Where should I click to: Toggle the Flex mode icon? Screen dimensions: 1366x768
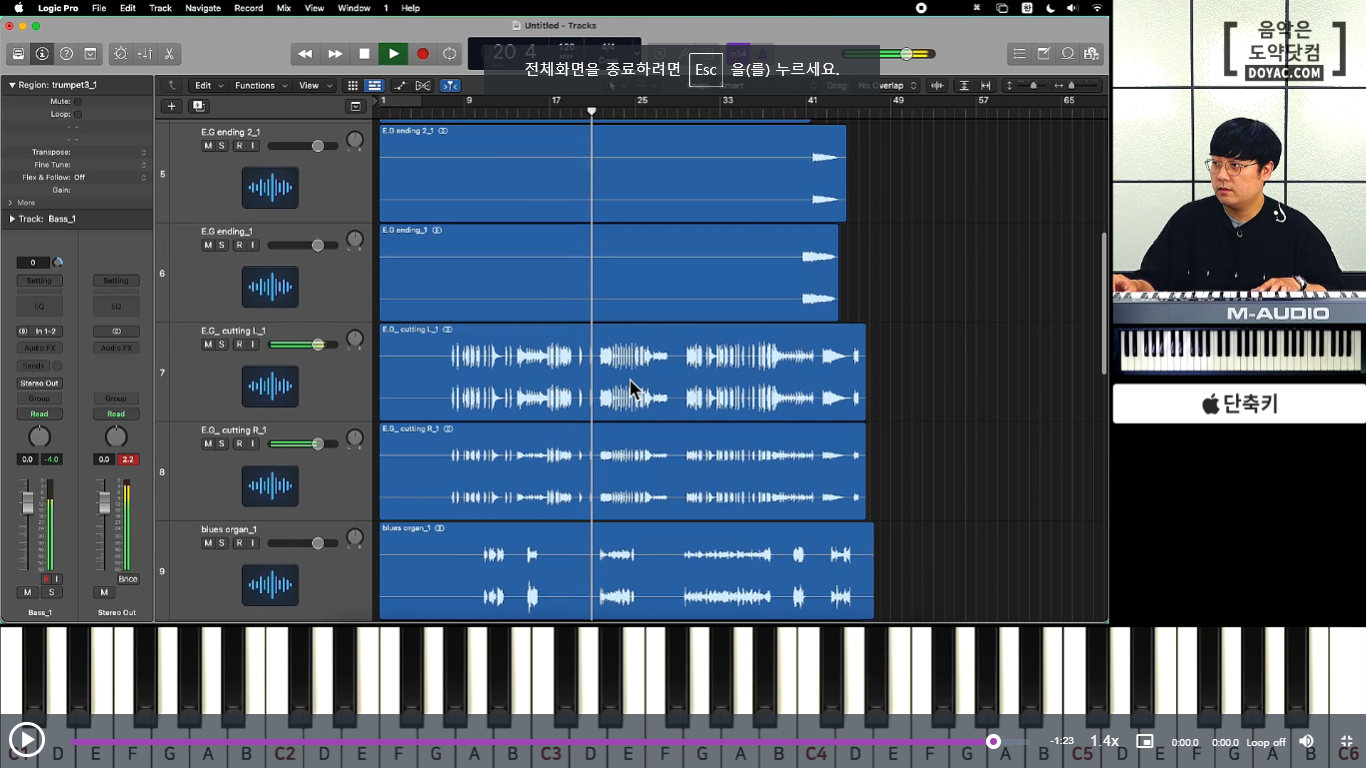point(423,86)
